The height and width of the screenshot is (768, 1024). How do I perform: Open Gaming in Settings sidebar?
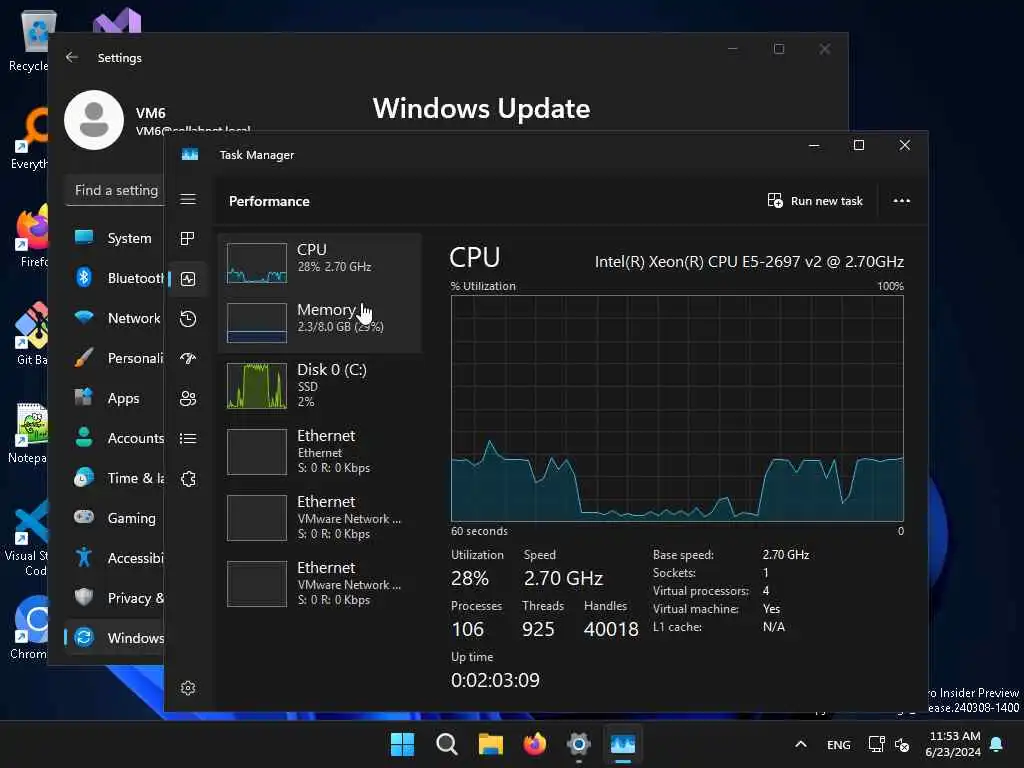(115, 518)
